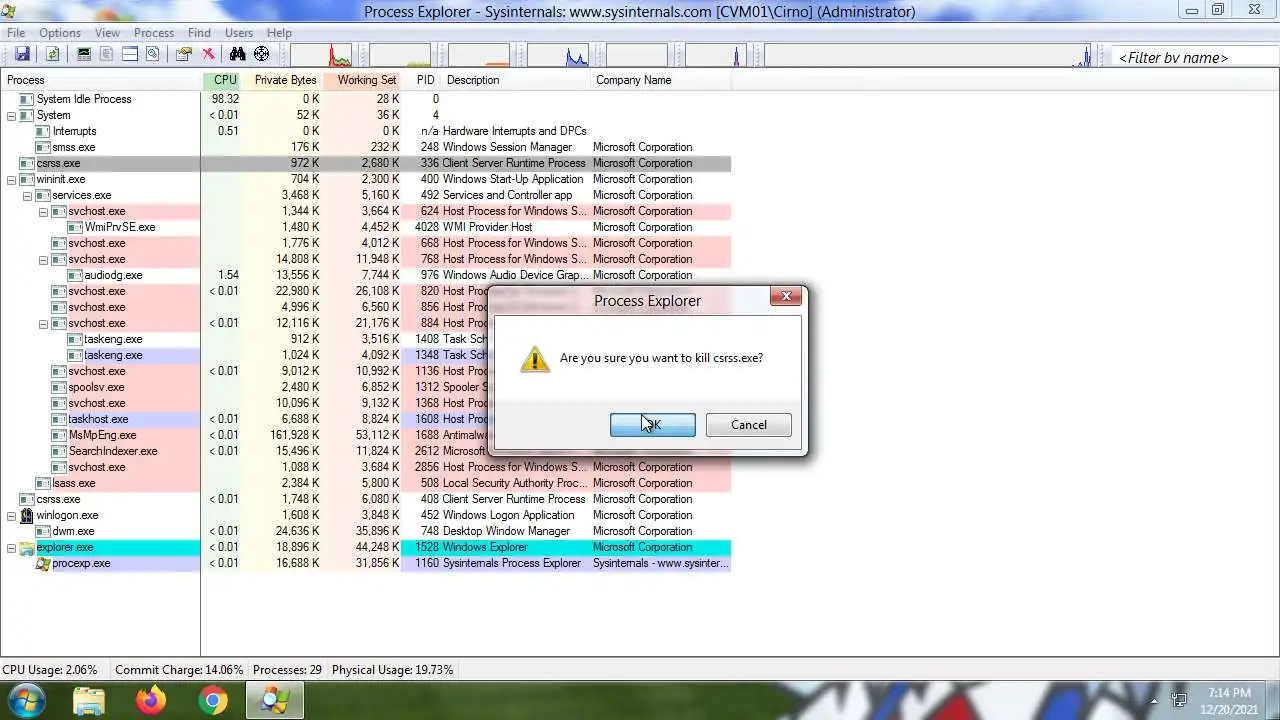Viewport: 1280px width, 720px height.
Task: Confirm killing csrss.exe with OK
Action: click(652, 425)
